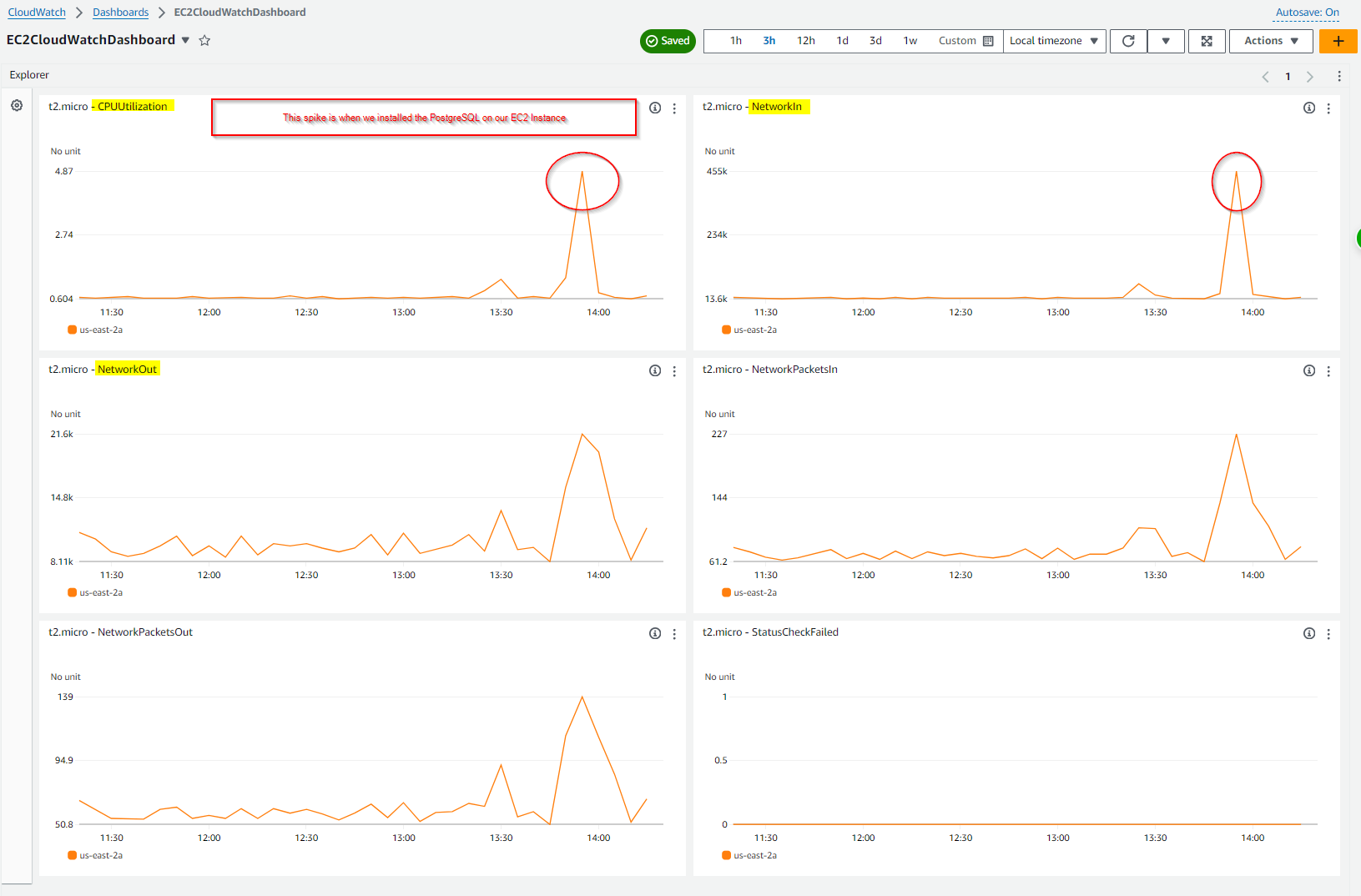This screenshot has width=1361, height=896.
Task: Open info icon on CPUUtilization widget
Action: [x=655, y=108]
